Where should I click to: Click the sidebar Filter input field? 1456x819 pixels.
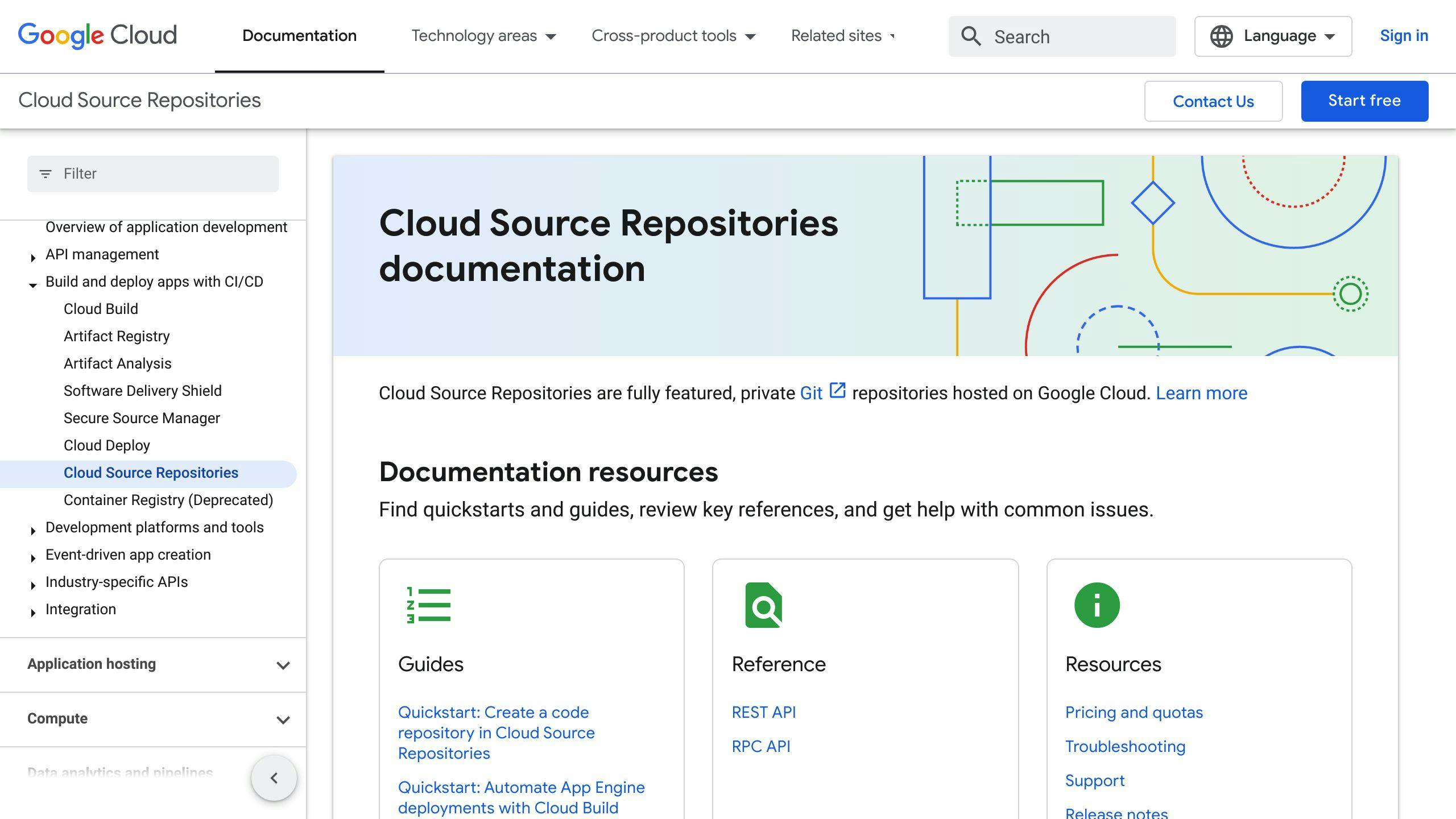click(153, 173)
